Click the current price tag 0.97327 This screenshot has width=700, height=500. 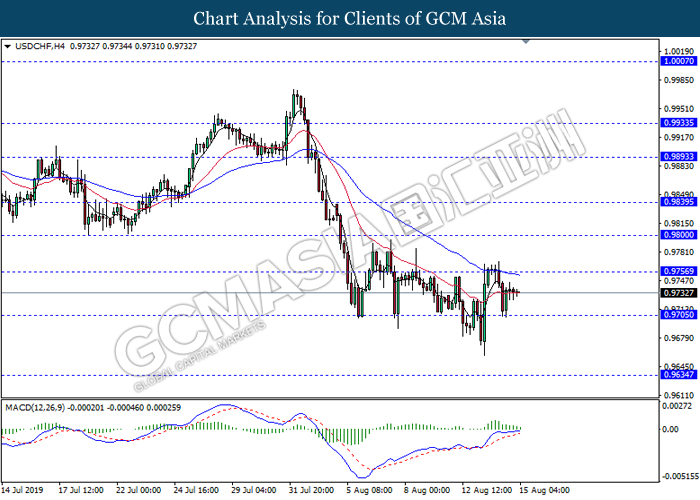coord(679,293)
